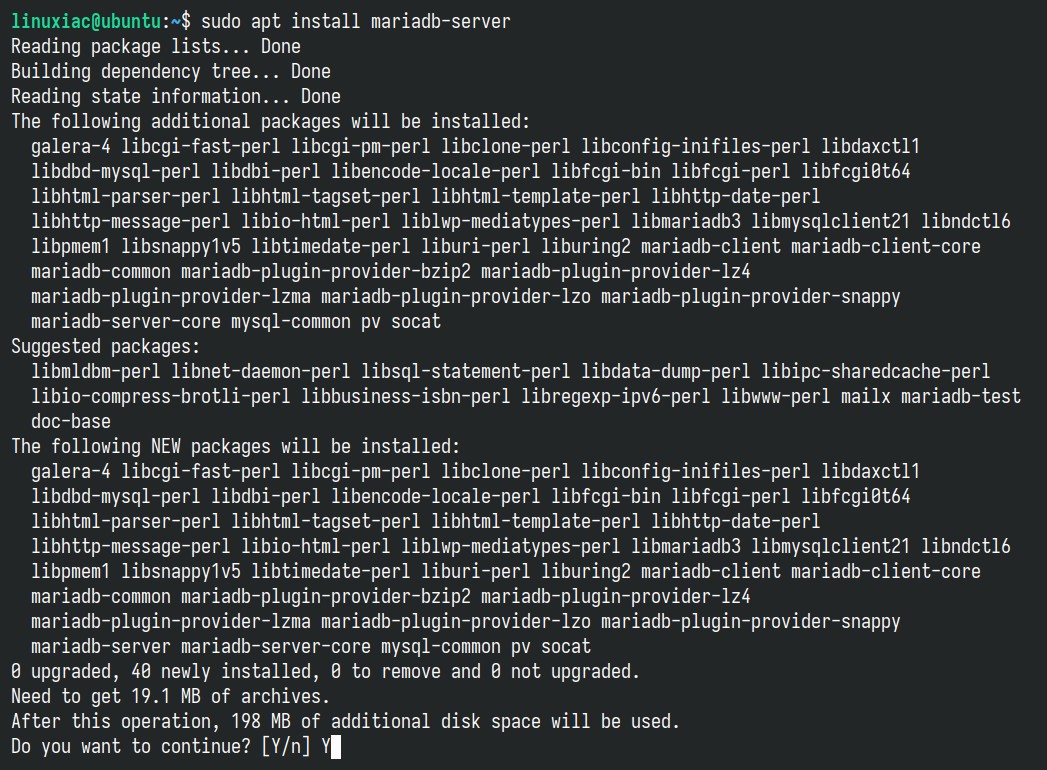Click 'libmldbm-perl' in suggested packages

pos(95,371)
